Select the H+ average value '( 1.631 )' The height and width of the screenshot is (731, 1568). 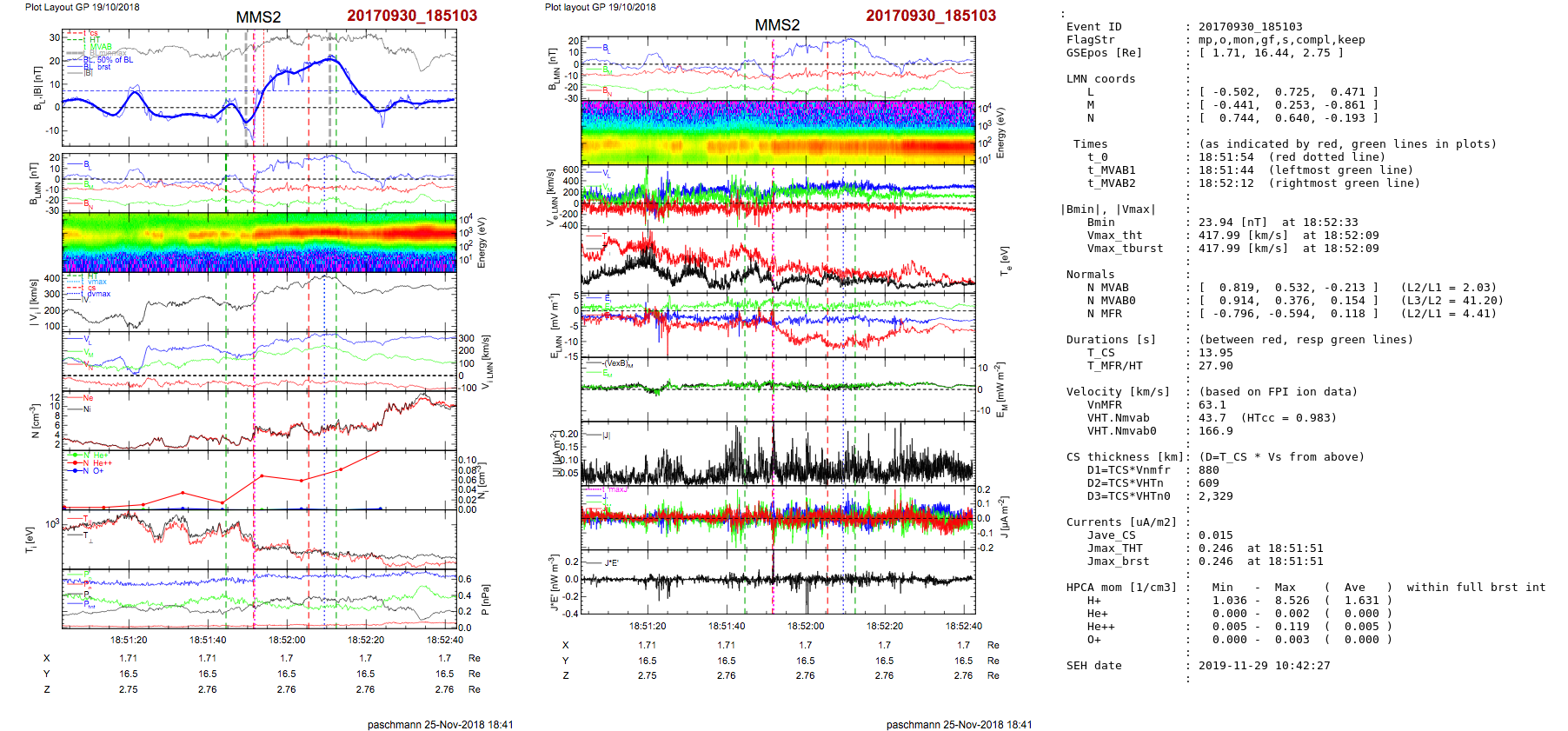1358,601
